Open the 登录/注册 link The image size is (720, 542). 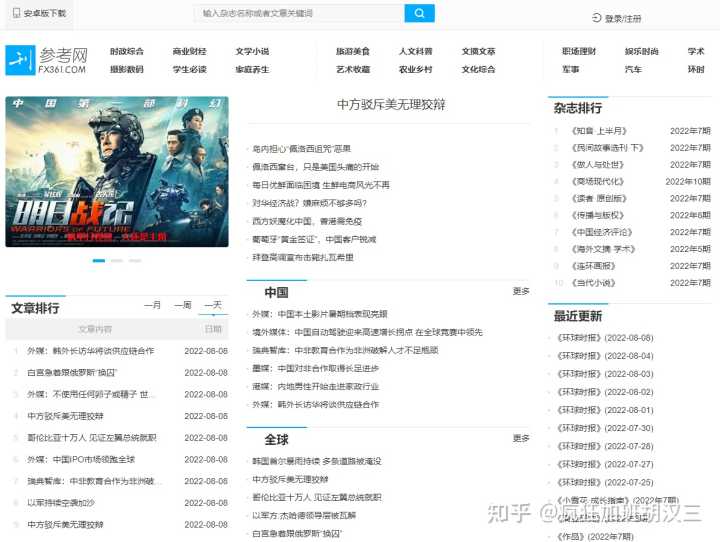623,18
